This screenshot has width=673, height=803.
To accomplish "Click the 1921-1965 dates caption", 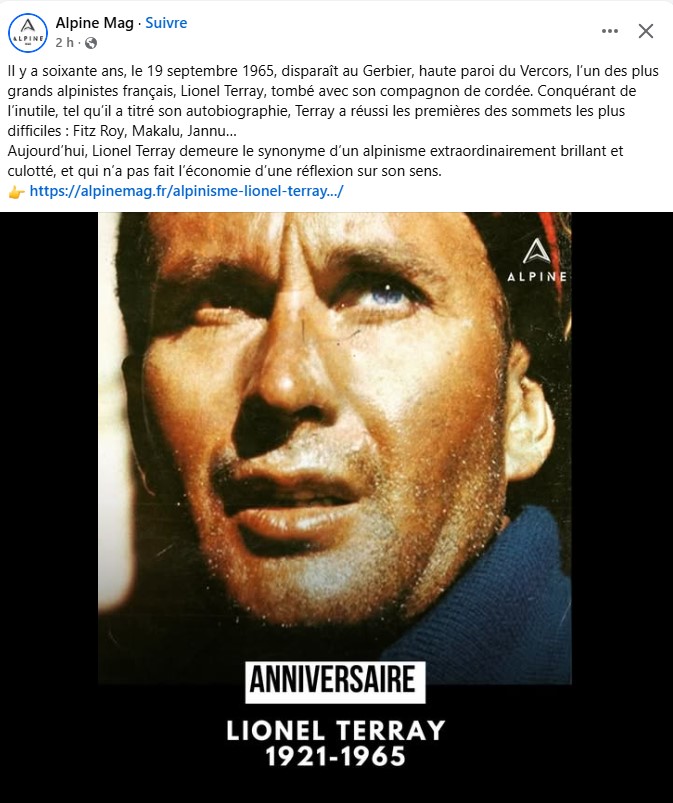I will [335, 756].
